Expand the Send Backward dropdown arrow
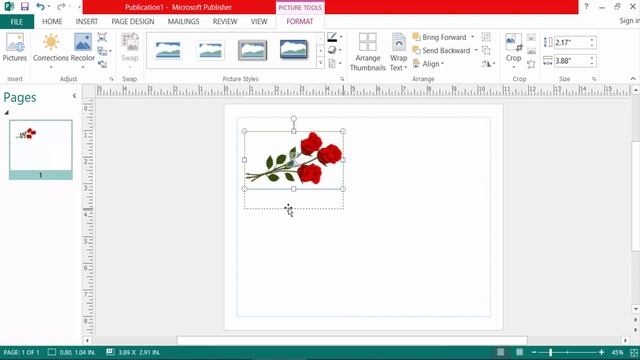This screenshot has width=640, height=360. [x=476, y=51]
